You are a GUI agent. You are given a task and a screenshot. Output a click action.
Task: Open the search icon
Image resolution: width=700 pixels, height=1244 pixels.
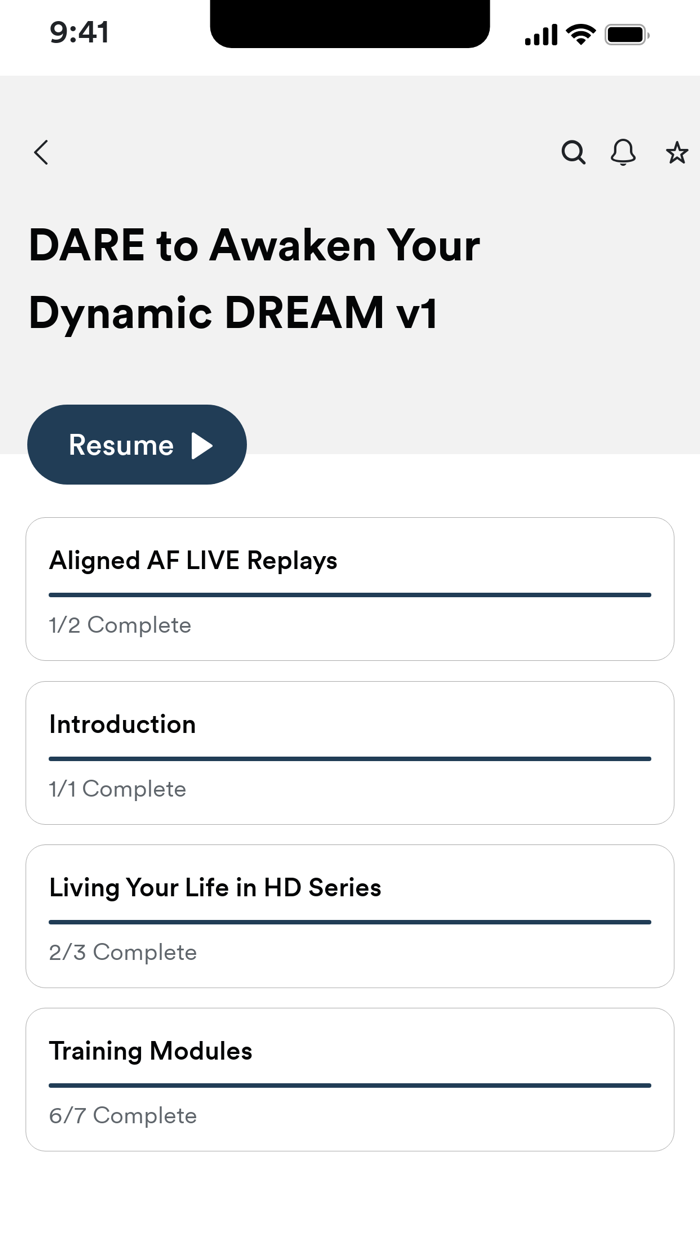click(573, 152)
